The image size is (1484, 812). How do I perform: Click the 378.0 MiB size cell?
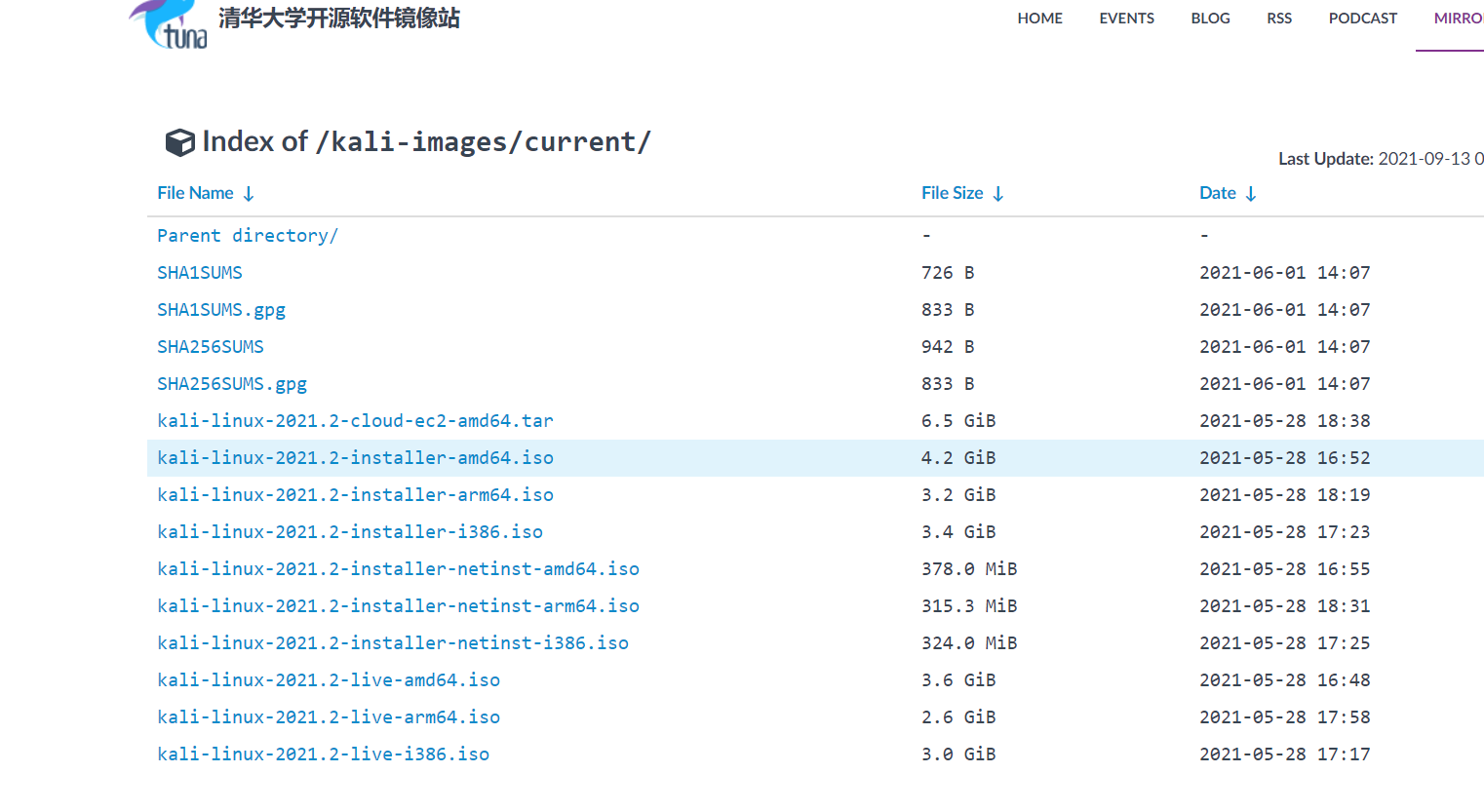pos(969,569)
